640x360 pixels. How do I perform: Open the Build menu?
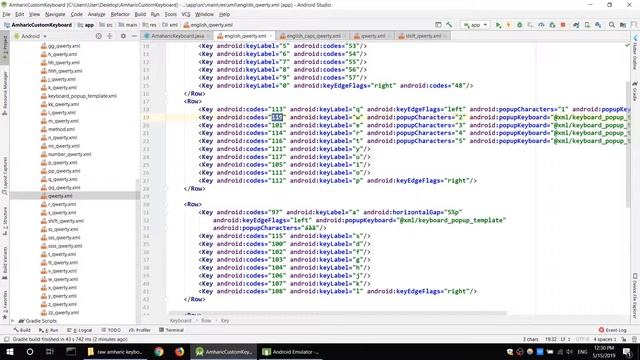pos(140,14)
